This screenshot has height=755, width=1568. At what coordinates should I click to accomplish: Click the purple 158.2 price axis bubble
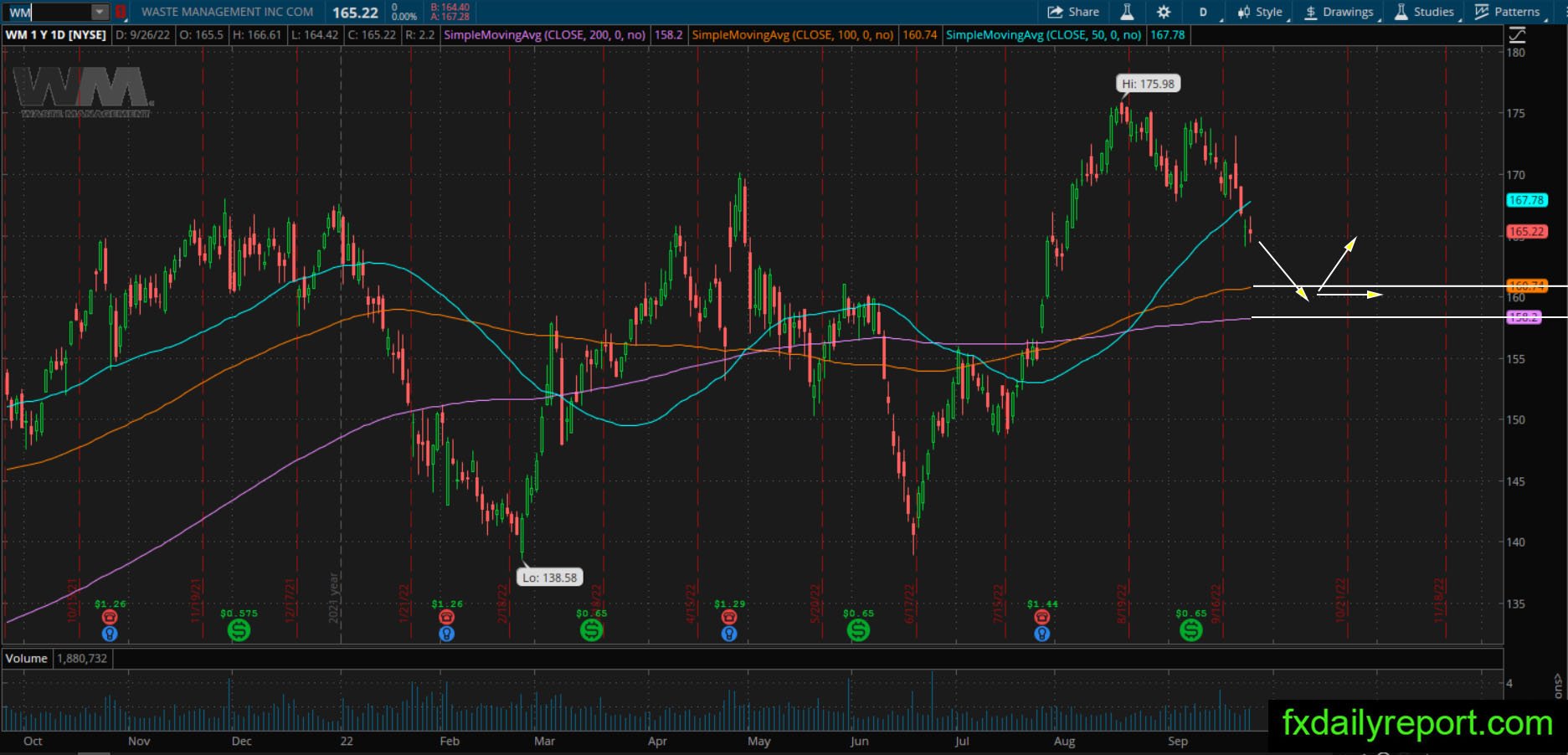point(1523,317)
